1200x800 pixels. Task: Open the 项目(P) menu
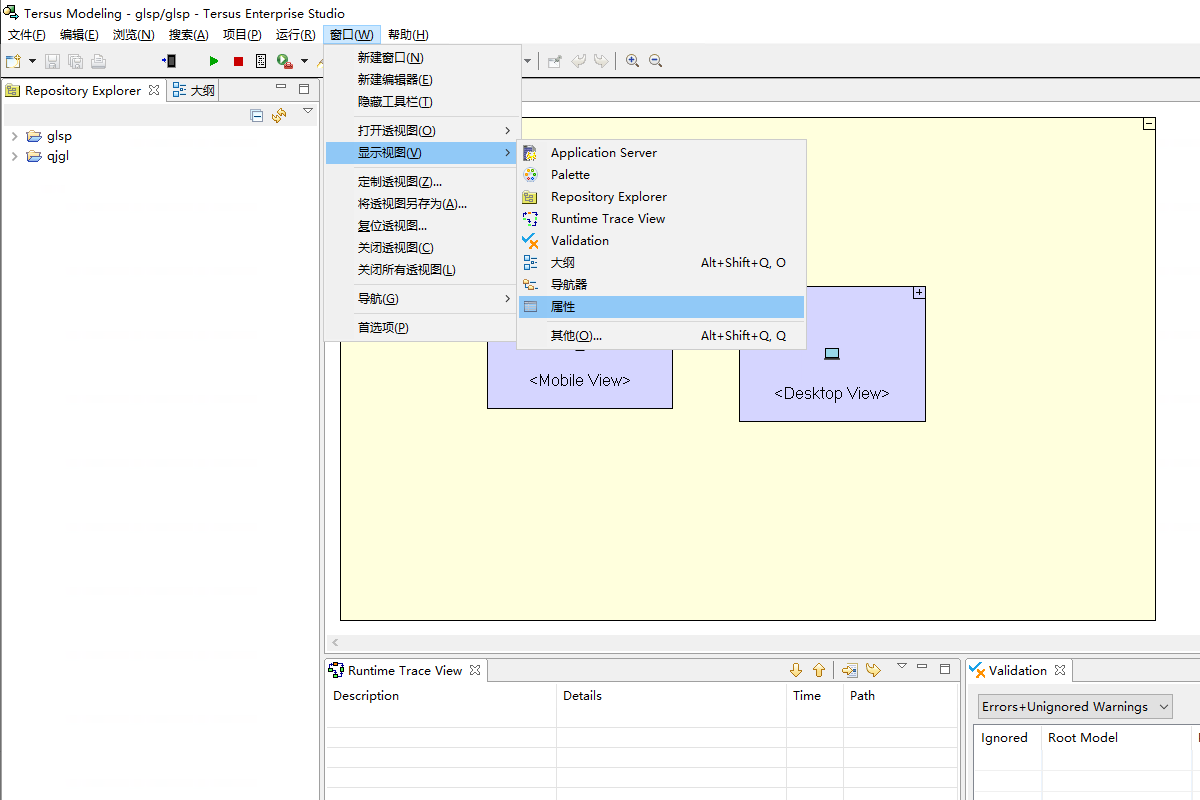(x=242, y=35)
